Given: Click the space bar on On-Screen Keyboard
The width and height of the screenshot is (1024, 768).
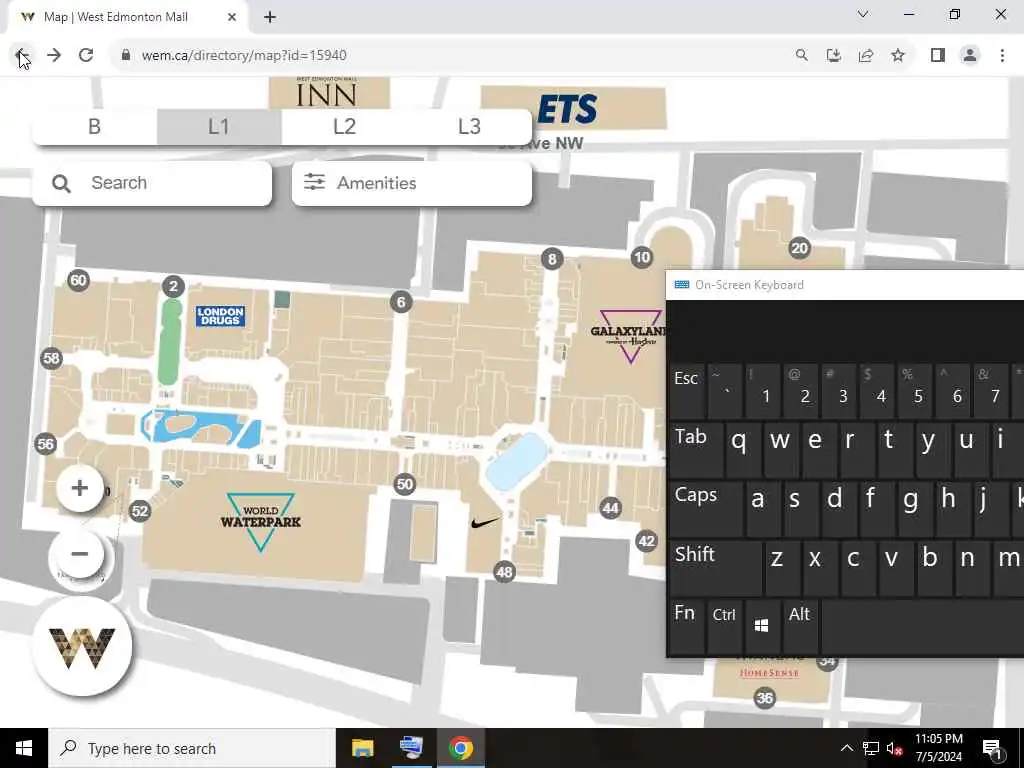Looking at the screenshot, I should coord(922,625).
